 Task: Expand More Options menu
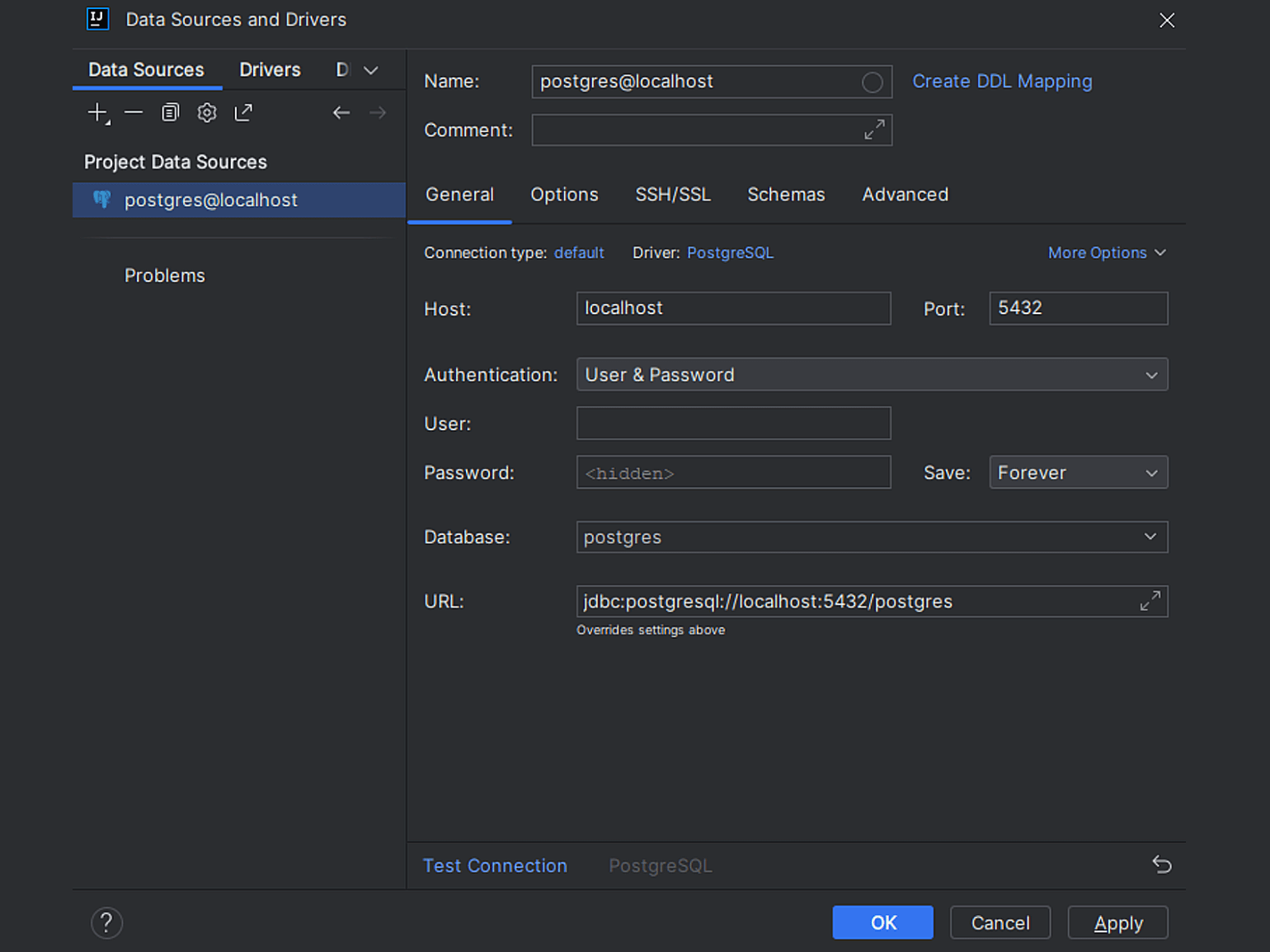tap(1107, 253)
